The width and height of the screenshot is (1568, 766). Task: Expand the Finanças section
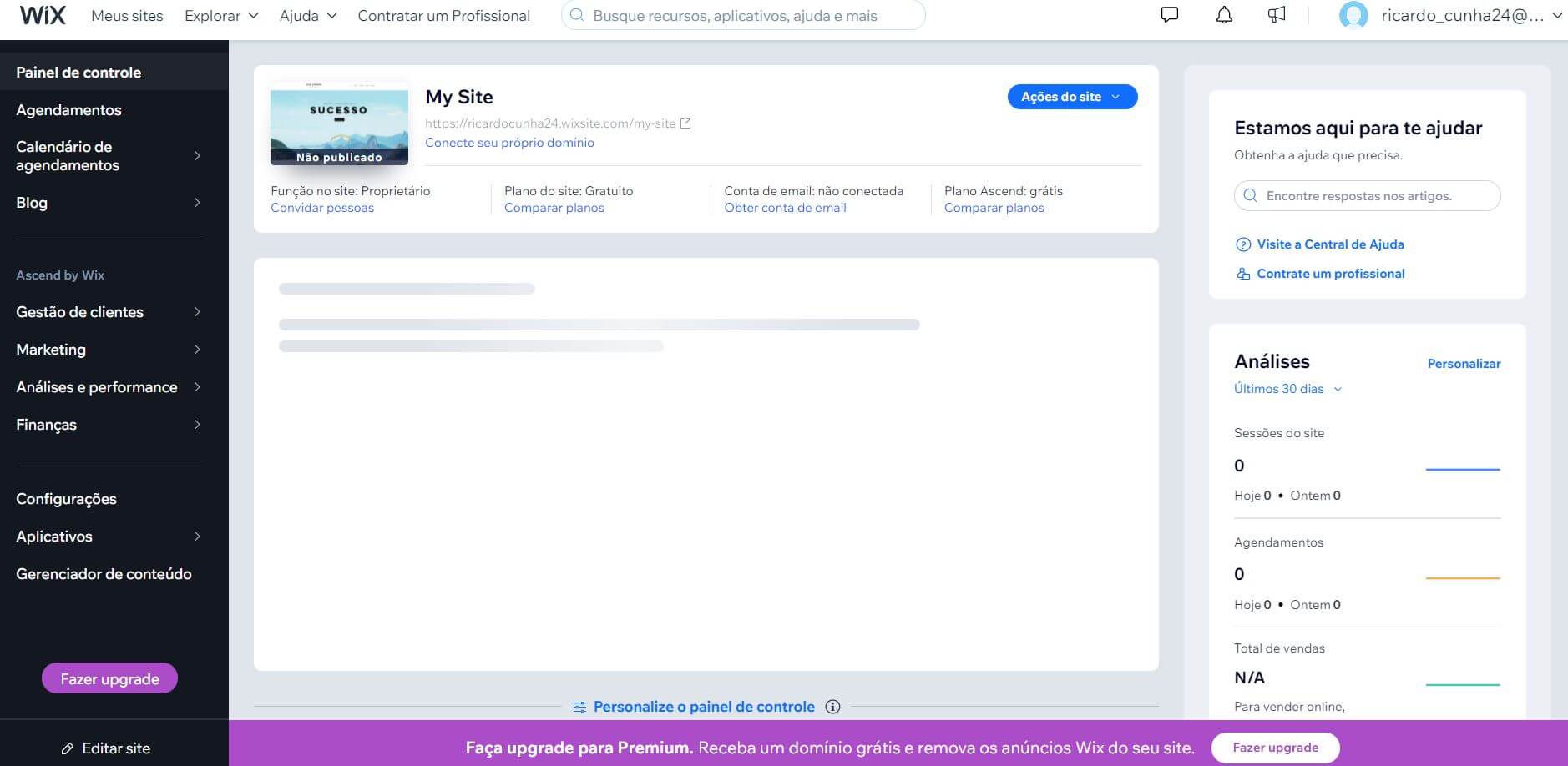(x=197, y=425)
